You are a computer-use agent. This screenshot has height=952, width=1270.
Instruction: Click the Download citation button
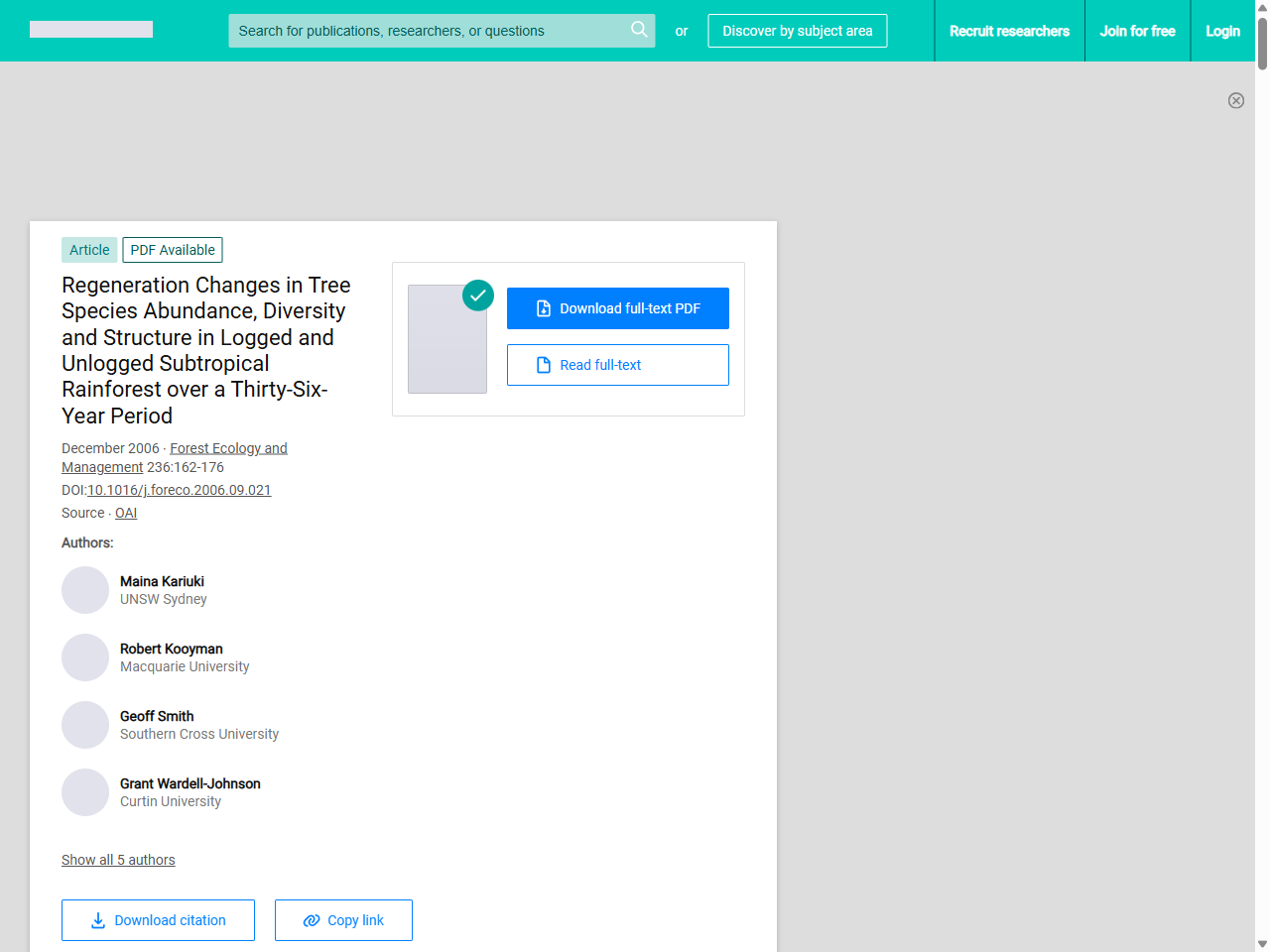tap(158, 920)
